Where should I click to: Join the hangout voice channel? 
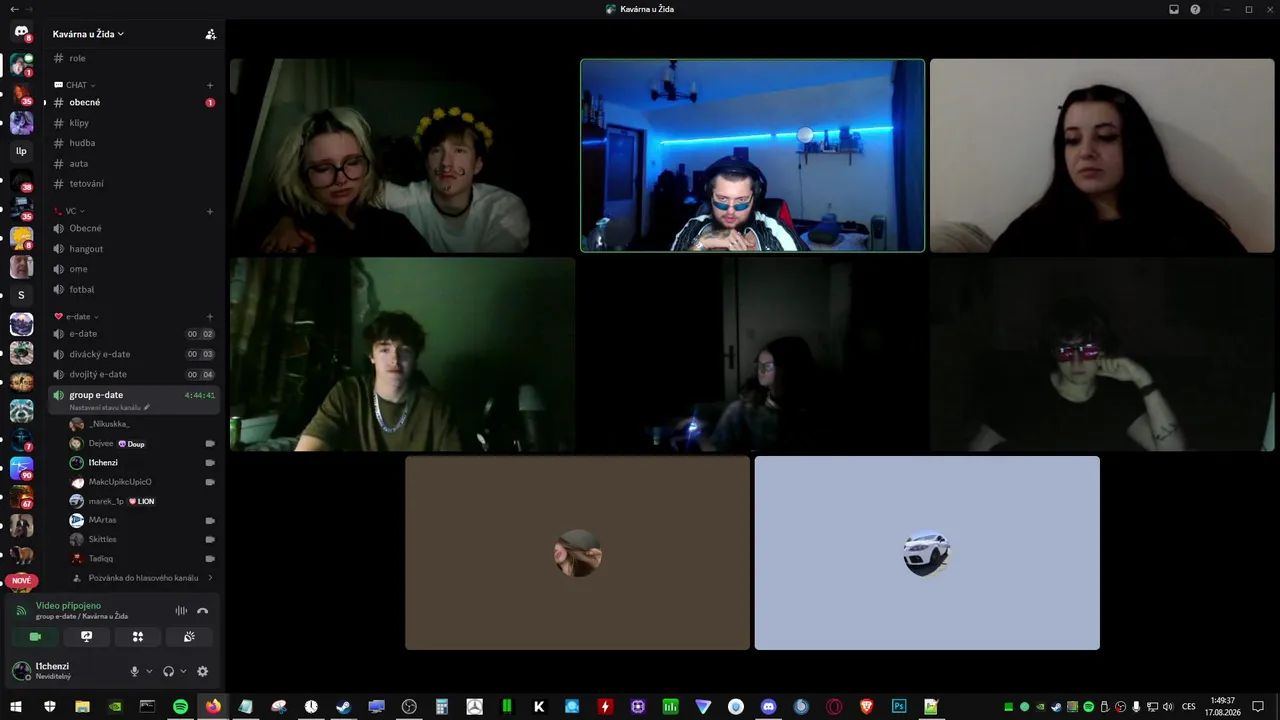pos(133,249)
